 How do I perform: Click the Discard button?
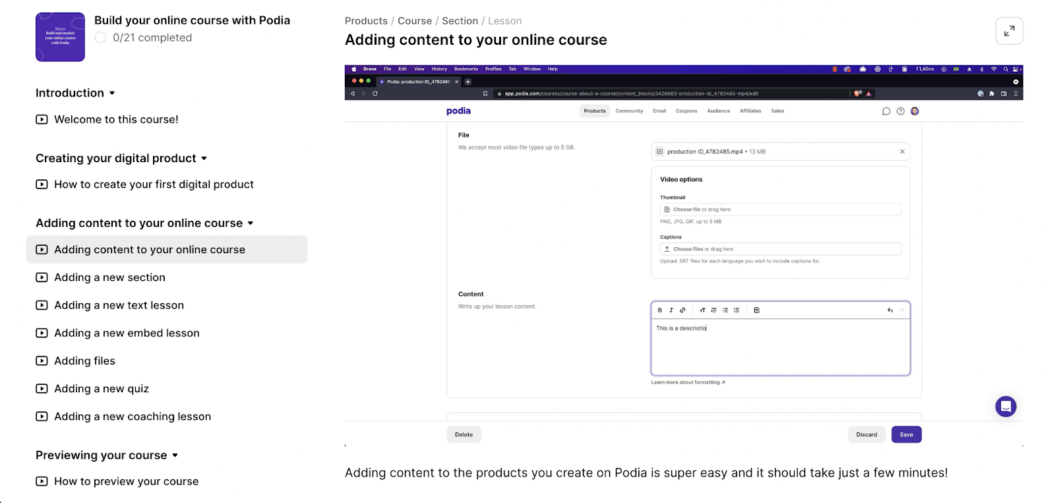pyautogui.click(x=867, y=434)
